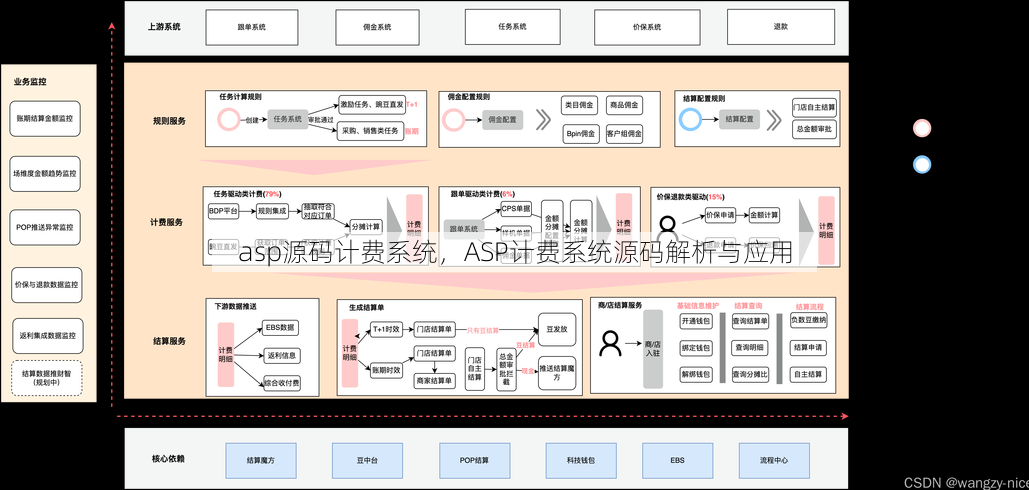Select the 返利信息 box
The width and height of the screenshot is (1029, 490).
281,356
